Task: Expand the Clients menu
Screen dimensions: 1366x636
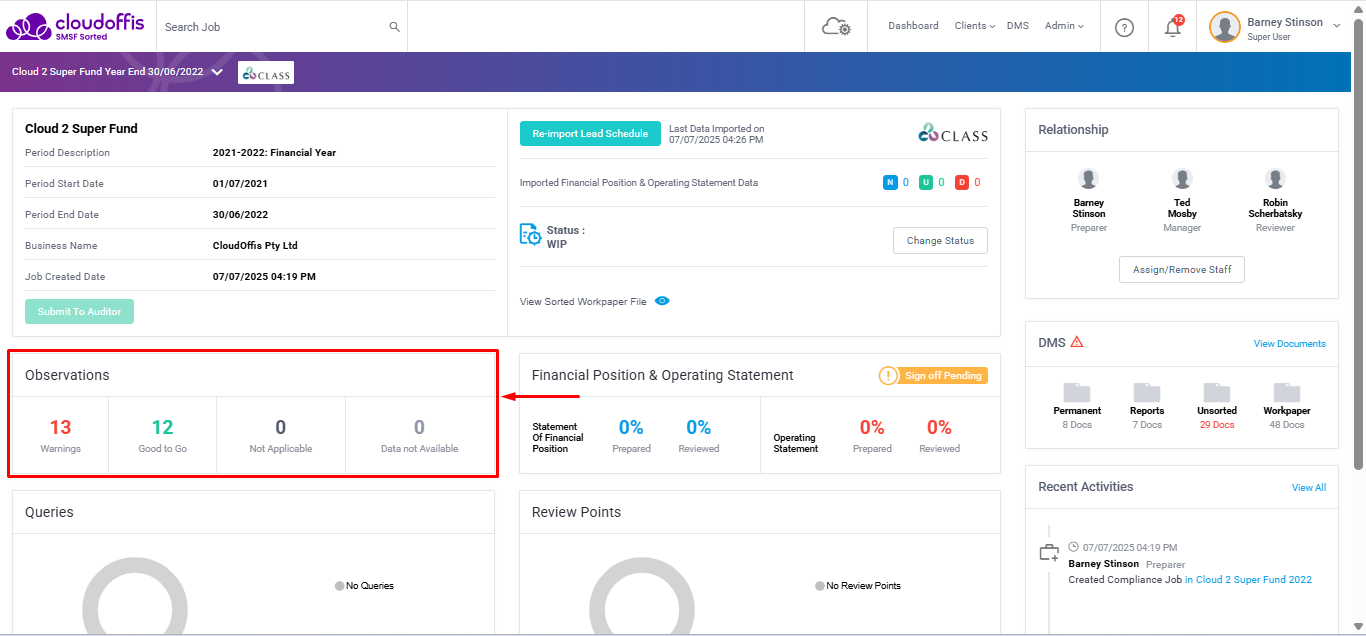Action: coord(975,26)
